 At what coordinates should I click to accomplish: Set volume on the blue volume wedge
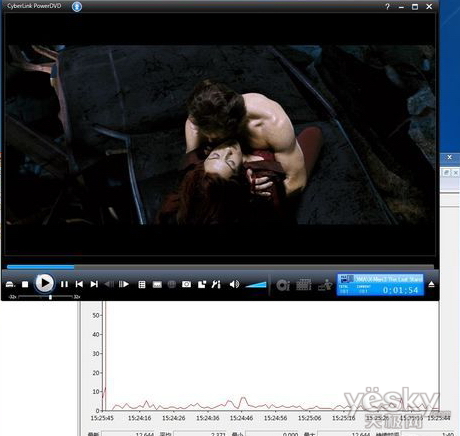coord(256,285)
